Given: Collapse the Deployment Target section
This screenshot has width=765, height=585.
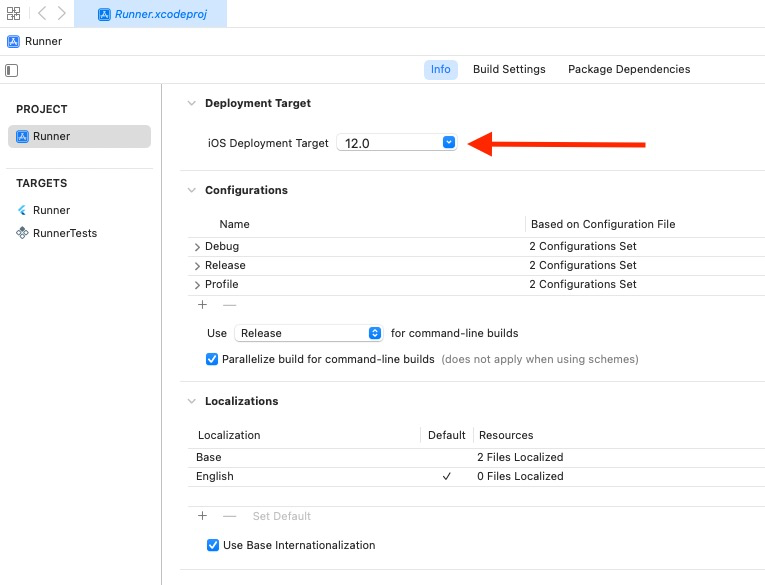Looking at the screenshot, I should [192, 103].
